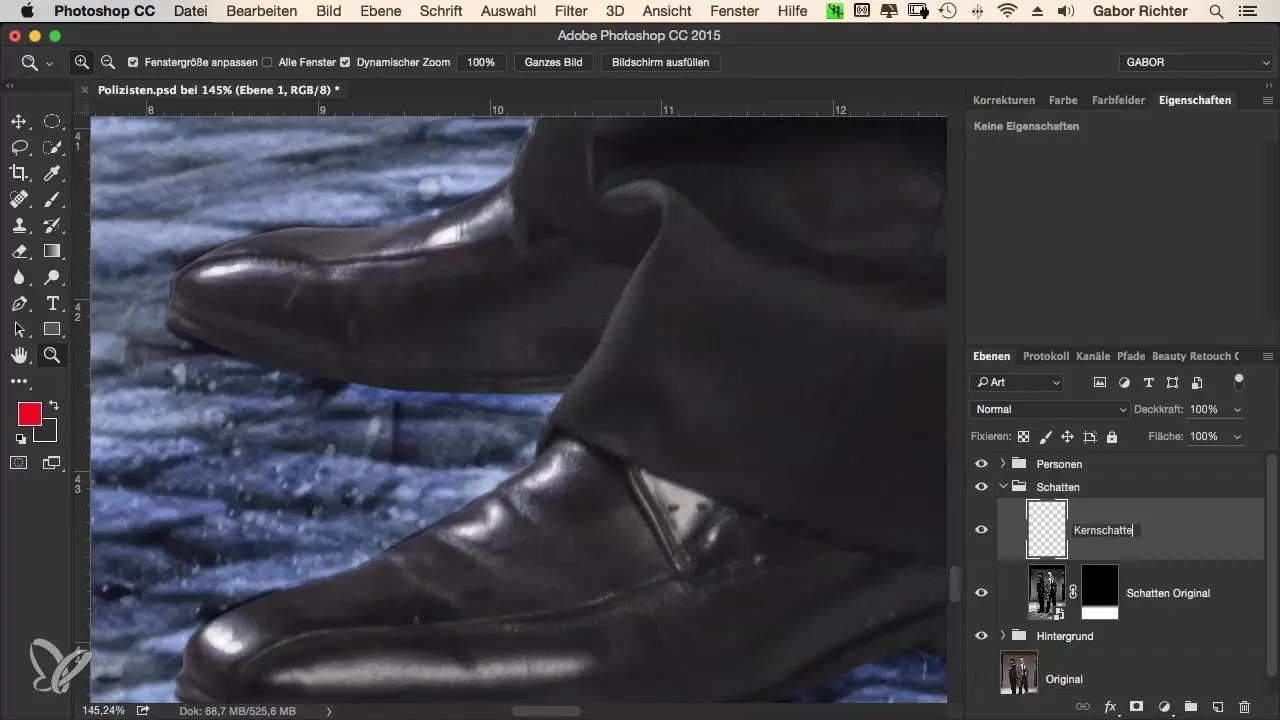The image size is (1280, 720).
Task: Delete layer using the trash icon
Action: click(1244, 706)
